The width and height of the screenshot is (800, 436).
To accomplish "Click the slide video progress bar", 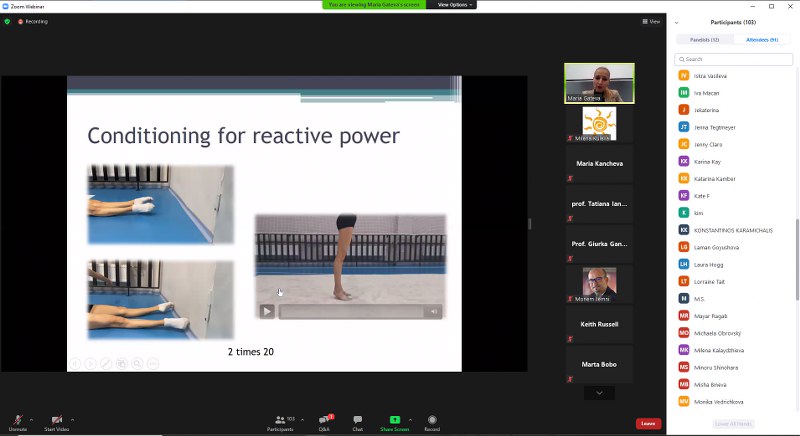I will (351, 312).
